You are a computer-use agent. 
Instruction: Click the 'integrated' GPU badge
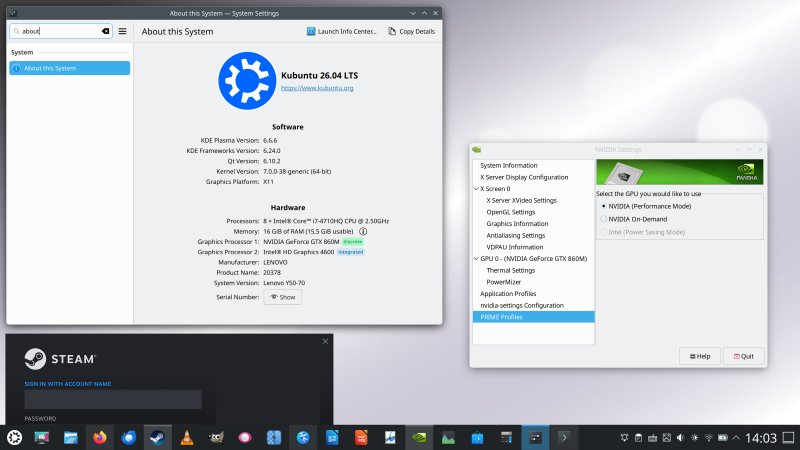point(351,252)
